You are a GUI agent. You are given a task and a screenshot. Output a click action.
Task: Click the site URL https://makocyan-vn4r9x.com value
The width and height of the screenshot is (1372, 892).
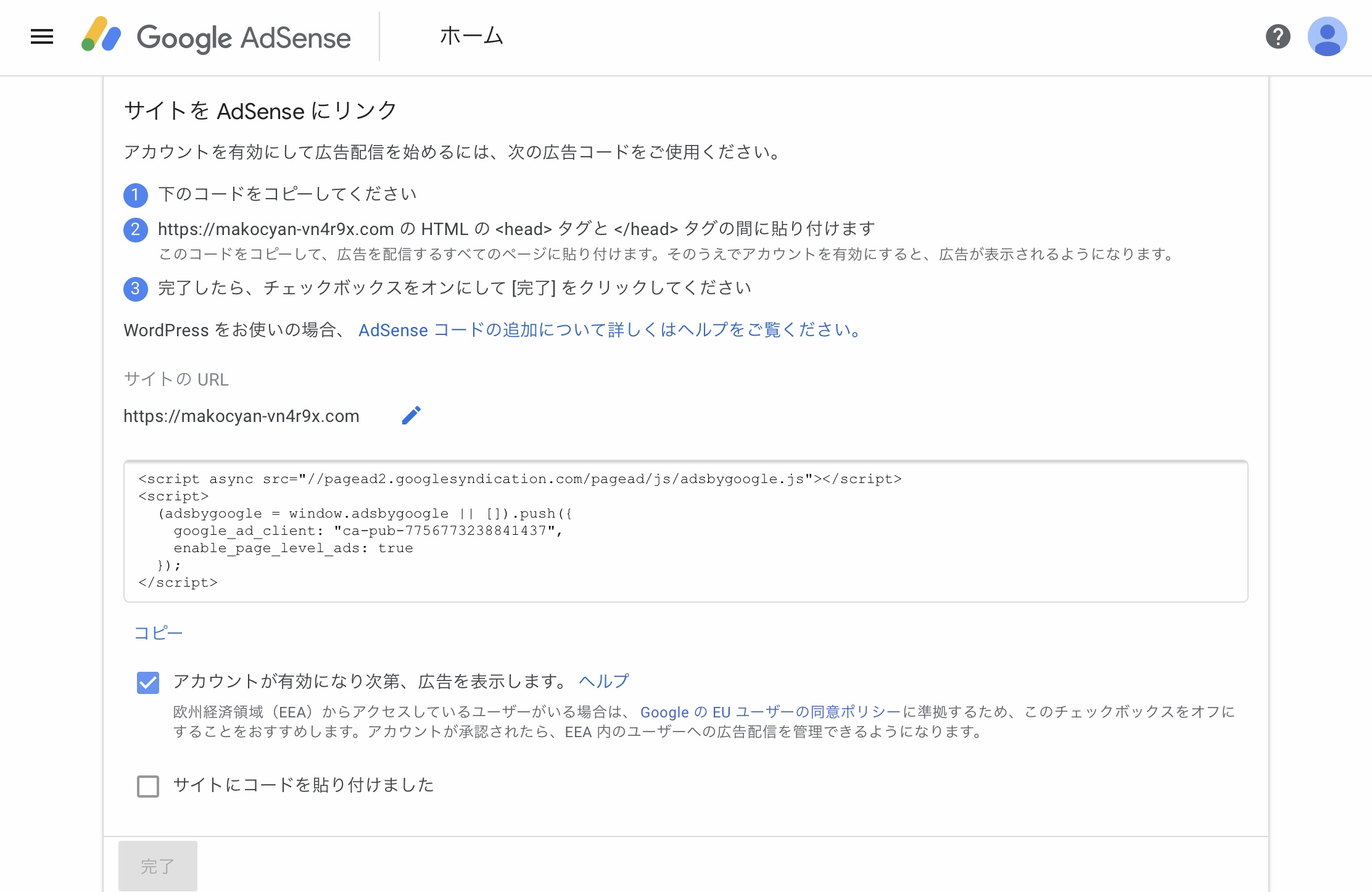[241, 416]
